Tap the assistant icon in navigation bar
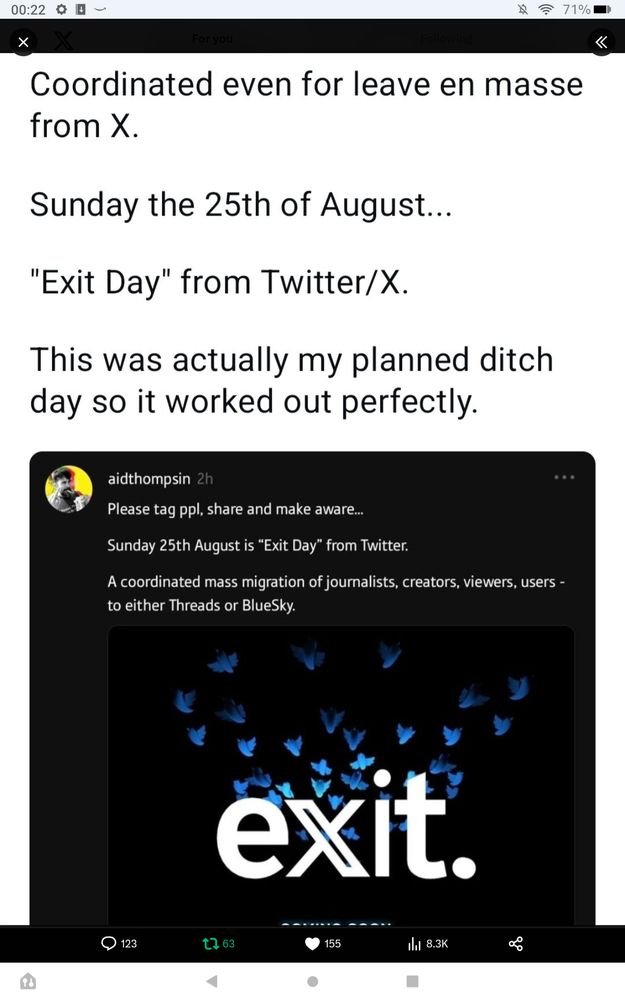Screen dimensions: 625x1000 coord(28,981)
